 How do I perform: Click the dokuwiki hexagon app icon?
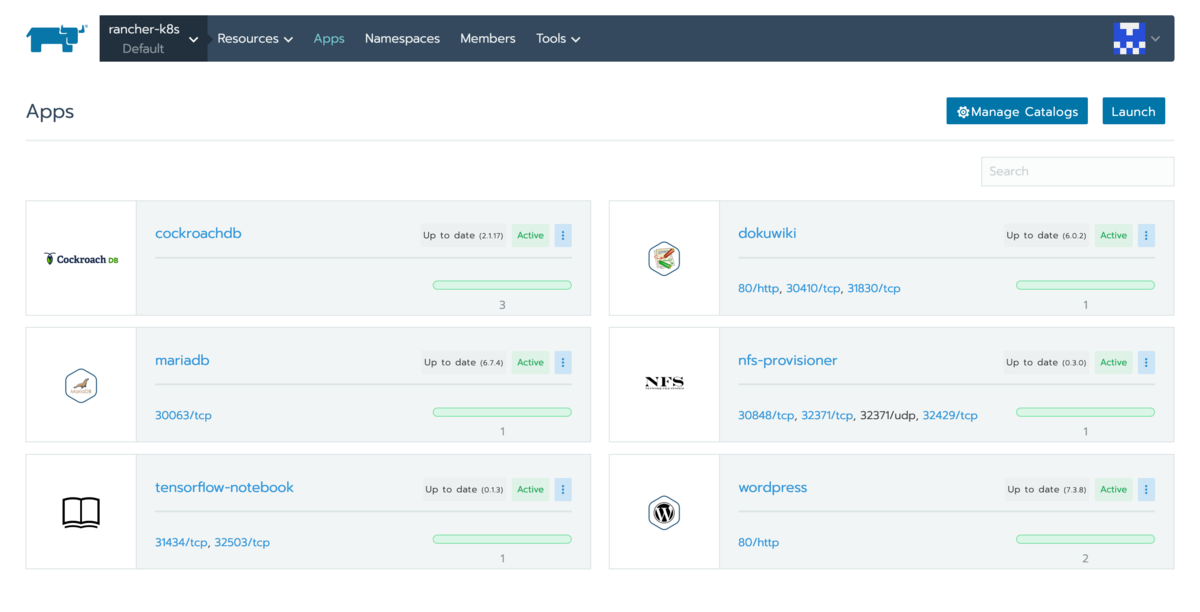pyautogui.click(x=664, y=259)
